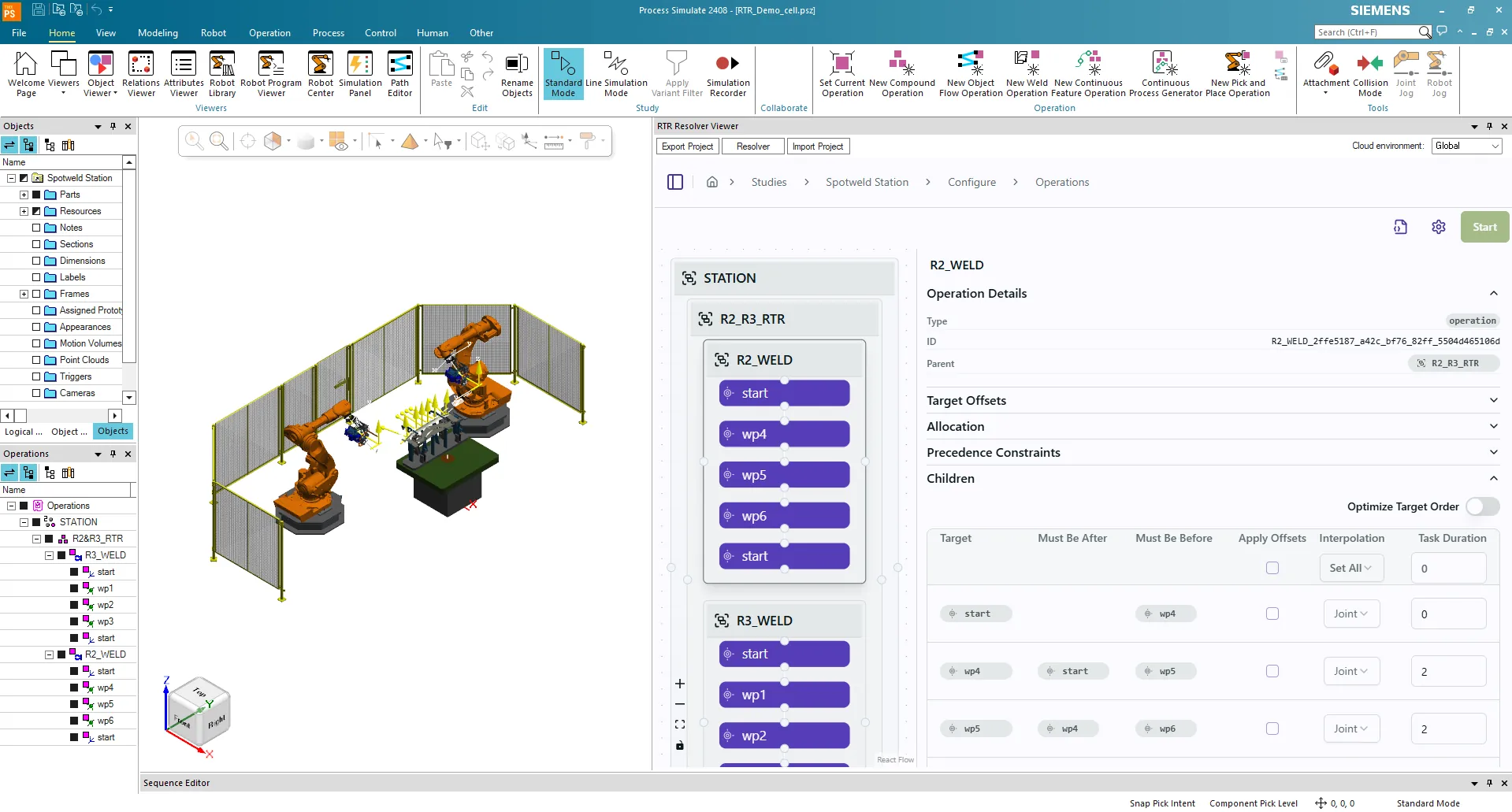Create a New Compound Operation
1512x812 pixels.
coord(902,74)
